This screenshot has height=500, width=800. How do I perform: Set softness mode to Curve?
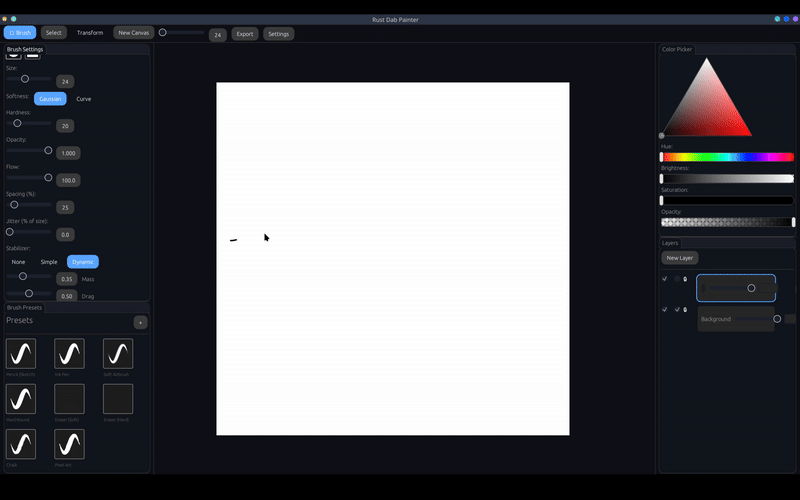tap(84, 99)
